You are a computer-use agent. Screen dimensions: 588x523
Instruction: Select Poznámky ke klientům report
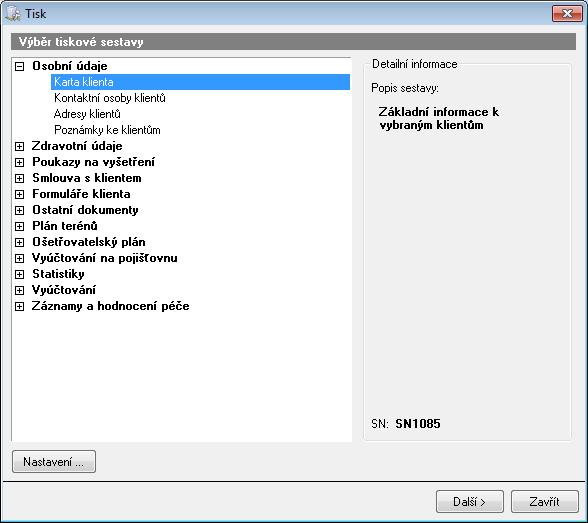[107, 130]
